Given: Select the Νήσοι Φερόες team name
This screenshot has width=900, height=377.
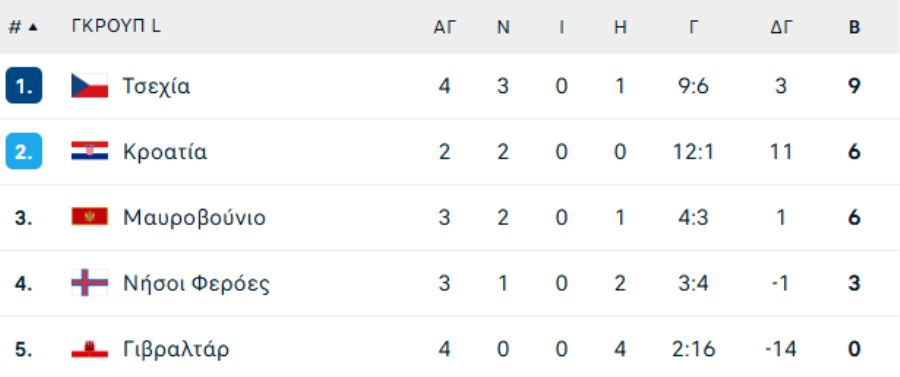Looking at the screenshot, I should pos(196,284).
